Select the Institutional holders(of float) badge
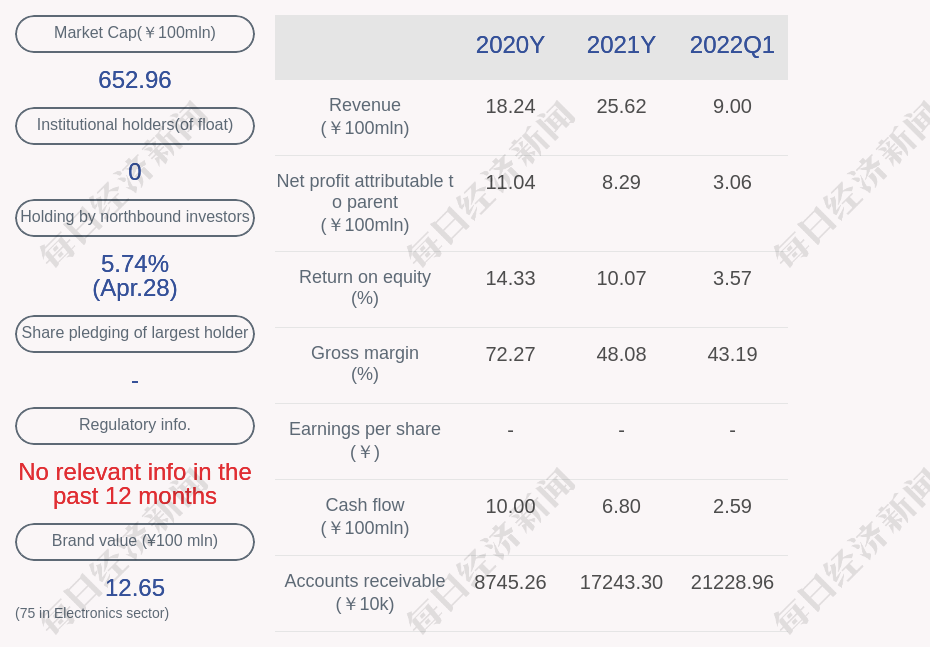Image resolution: width=930 pixels, height=647 pixels. click(x=134, y=125)
